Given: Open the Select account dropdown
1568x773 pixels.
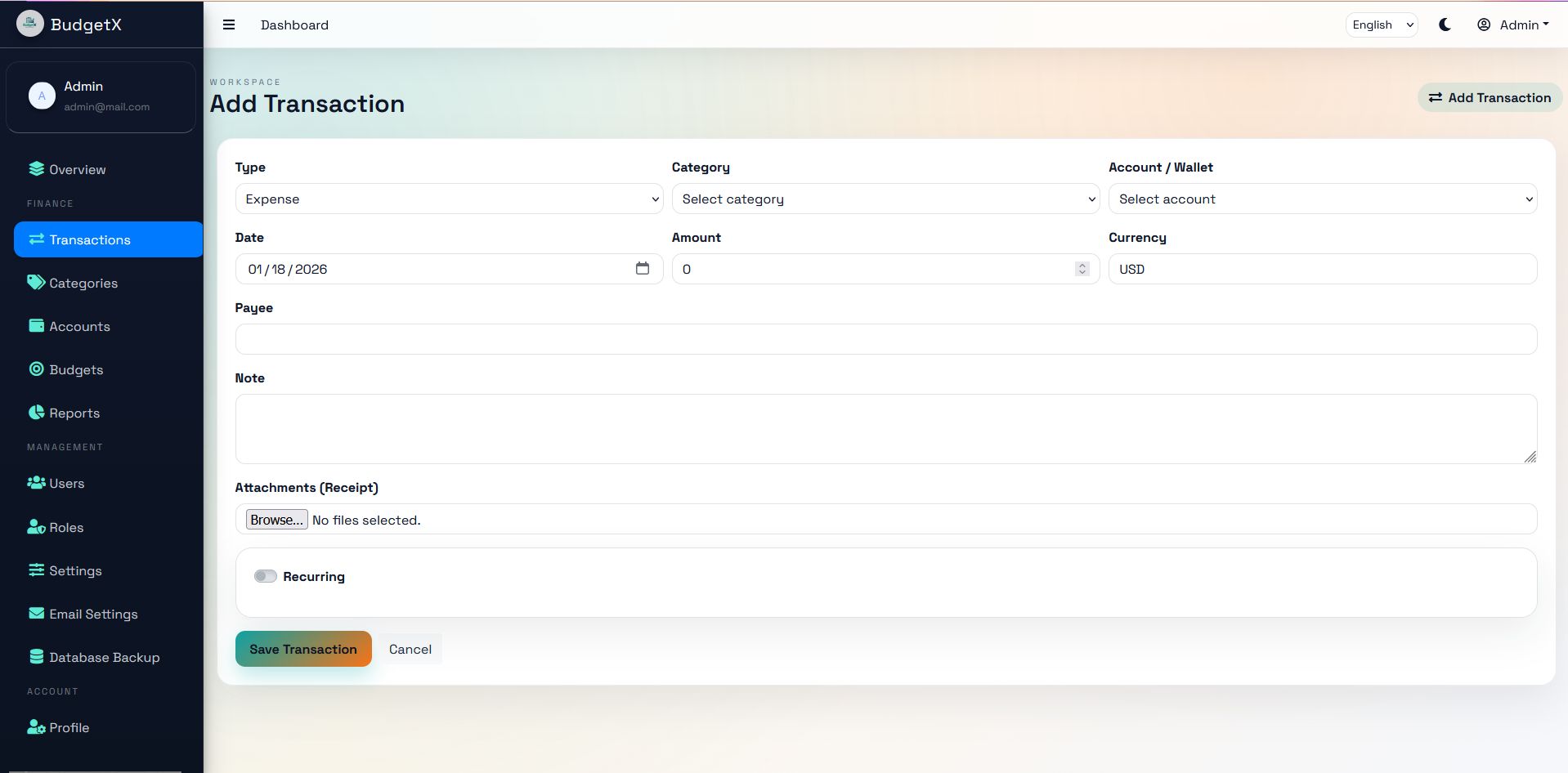Looking at the screenshot, I should (1323, 199).
